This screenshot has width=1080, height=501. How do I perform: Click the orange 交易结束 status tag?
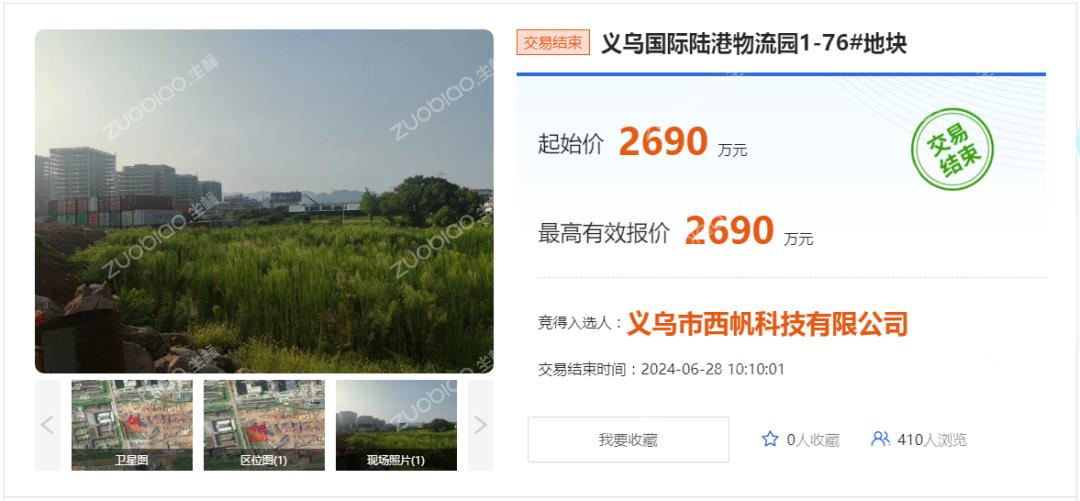(553, 43)
